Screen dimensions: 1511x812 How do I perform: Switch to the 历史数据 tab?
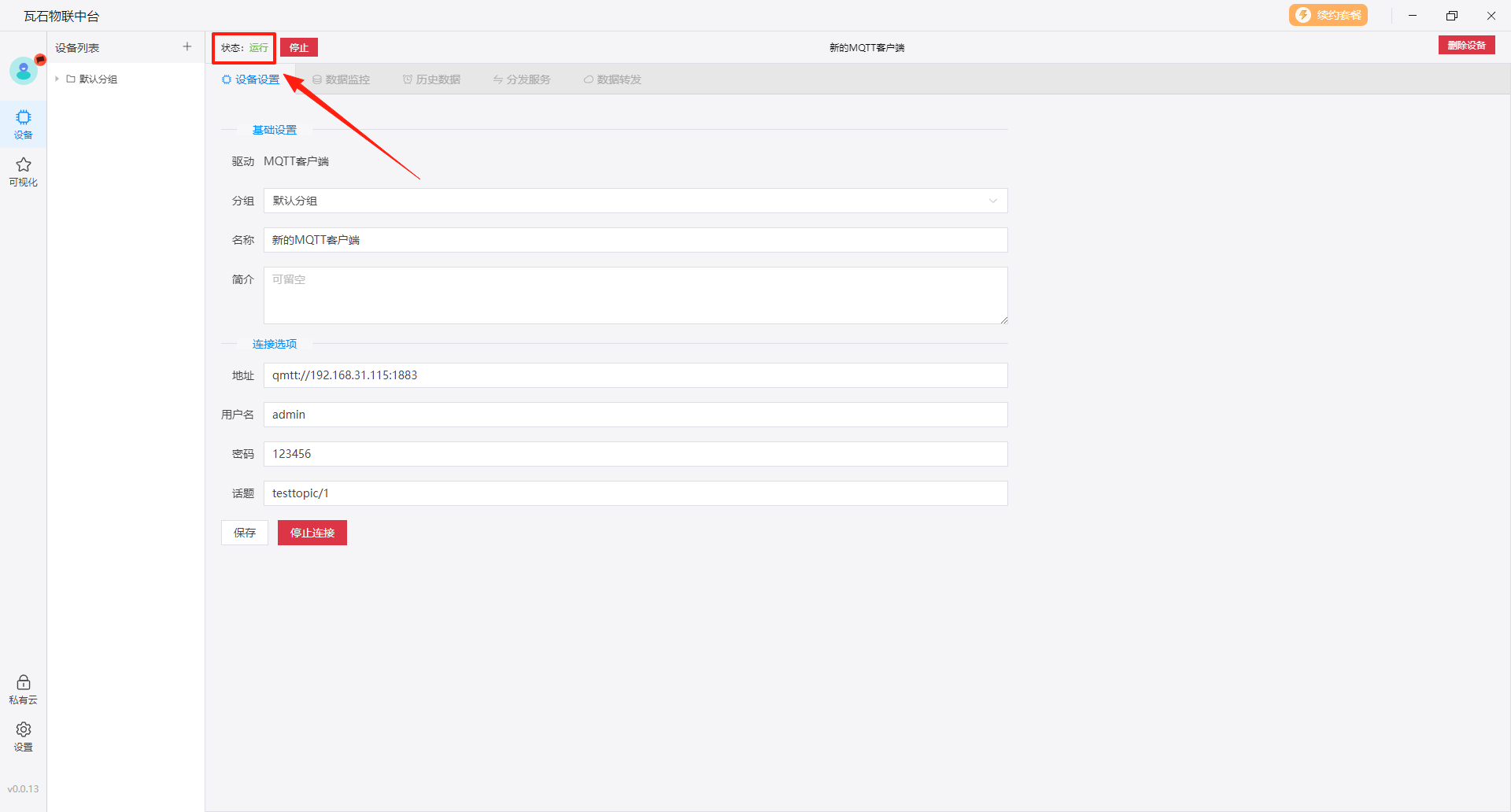[x=431, y=79]
